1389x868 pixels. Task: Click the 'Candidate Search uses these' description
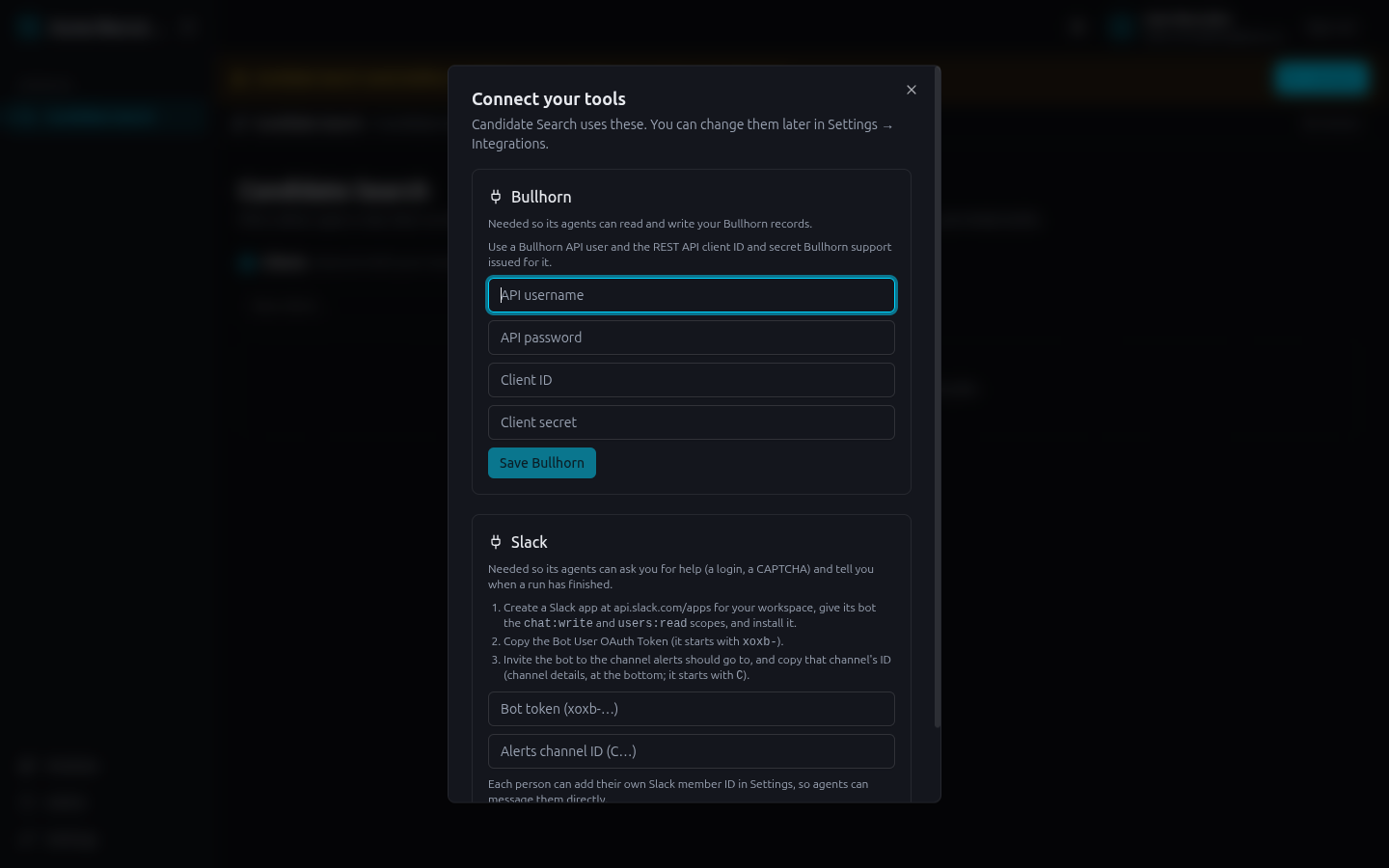tap(682, 134)
